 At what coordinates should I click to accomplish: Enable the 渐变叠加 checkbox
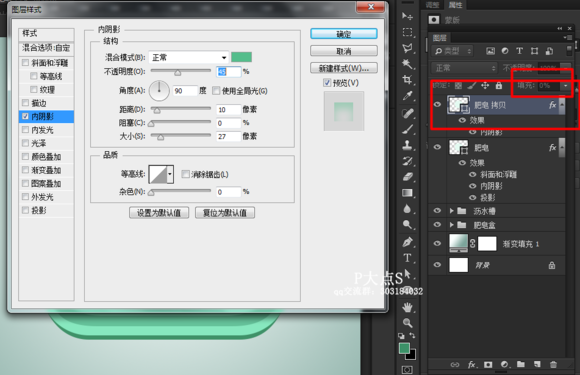pos(25,170)
